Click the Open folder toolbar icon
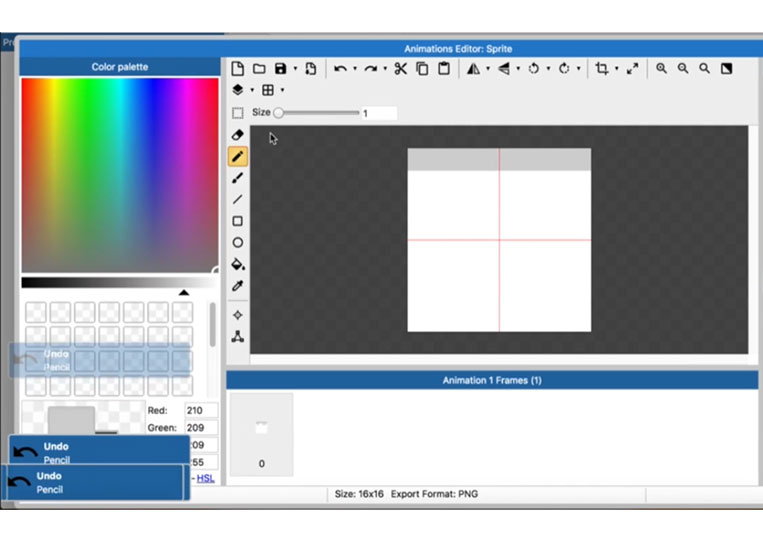 click(259, 69)
